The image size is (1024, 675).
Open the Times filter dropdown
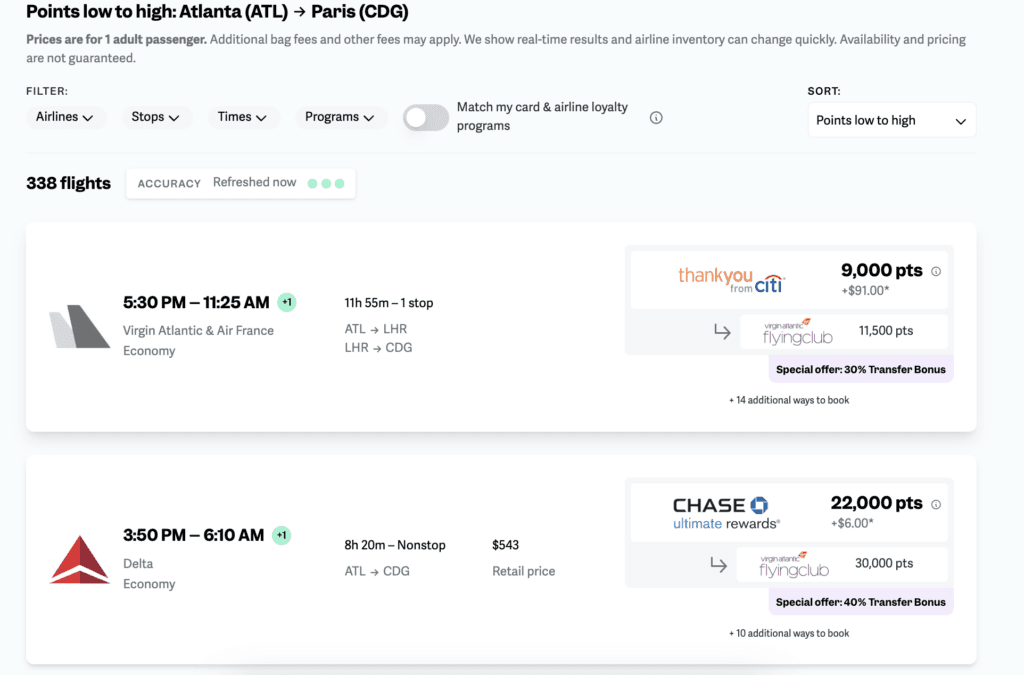[242, 117]
